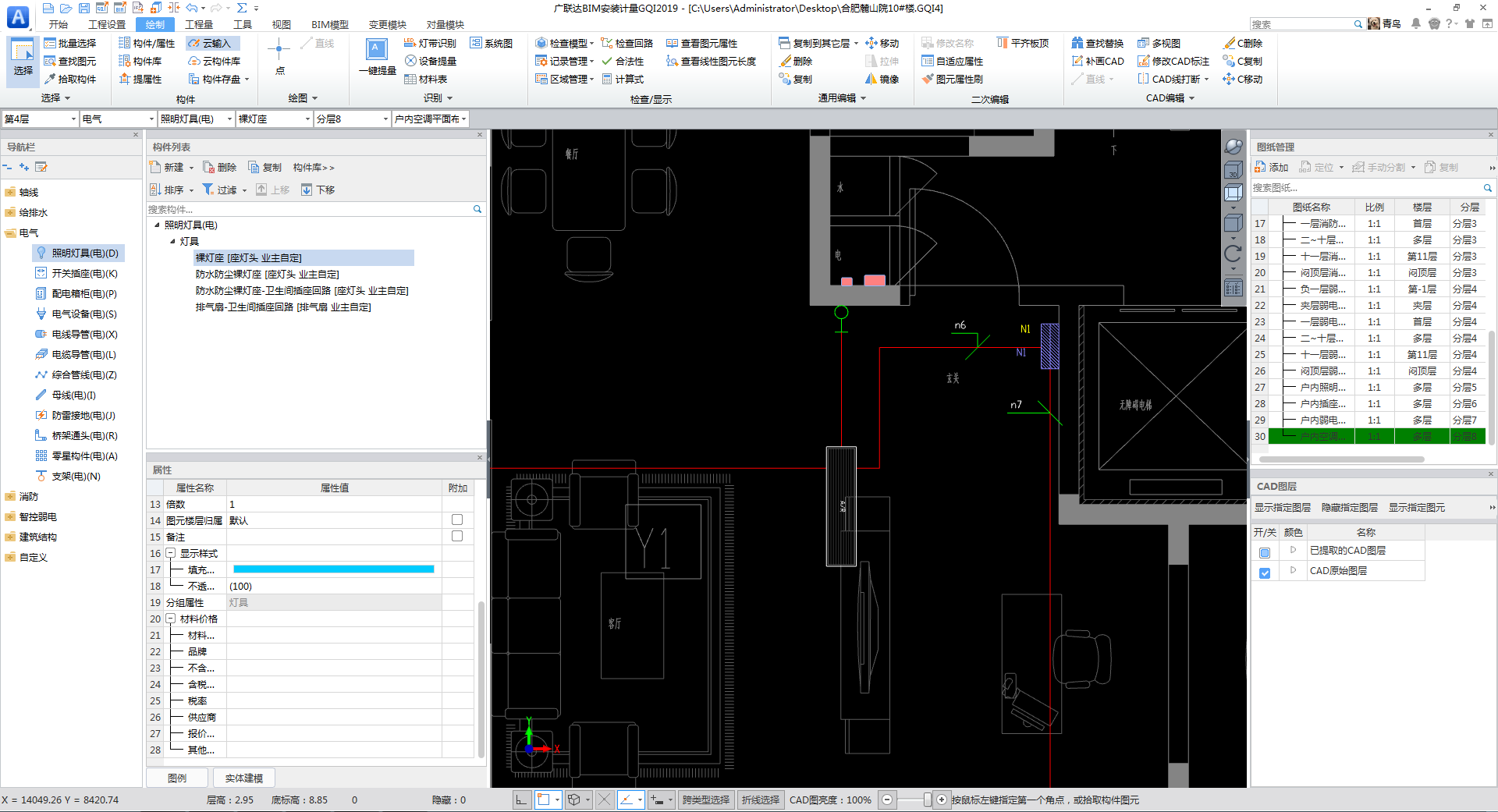Screen dimensions: 1498x812
Task: Click the 移动 move tool in 通用编辑
Action: [882, 44]
